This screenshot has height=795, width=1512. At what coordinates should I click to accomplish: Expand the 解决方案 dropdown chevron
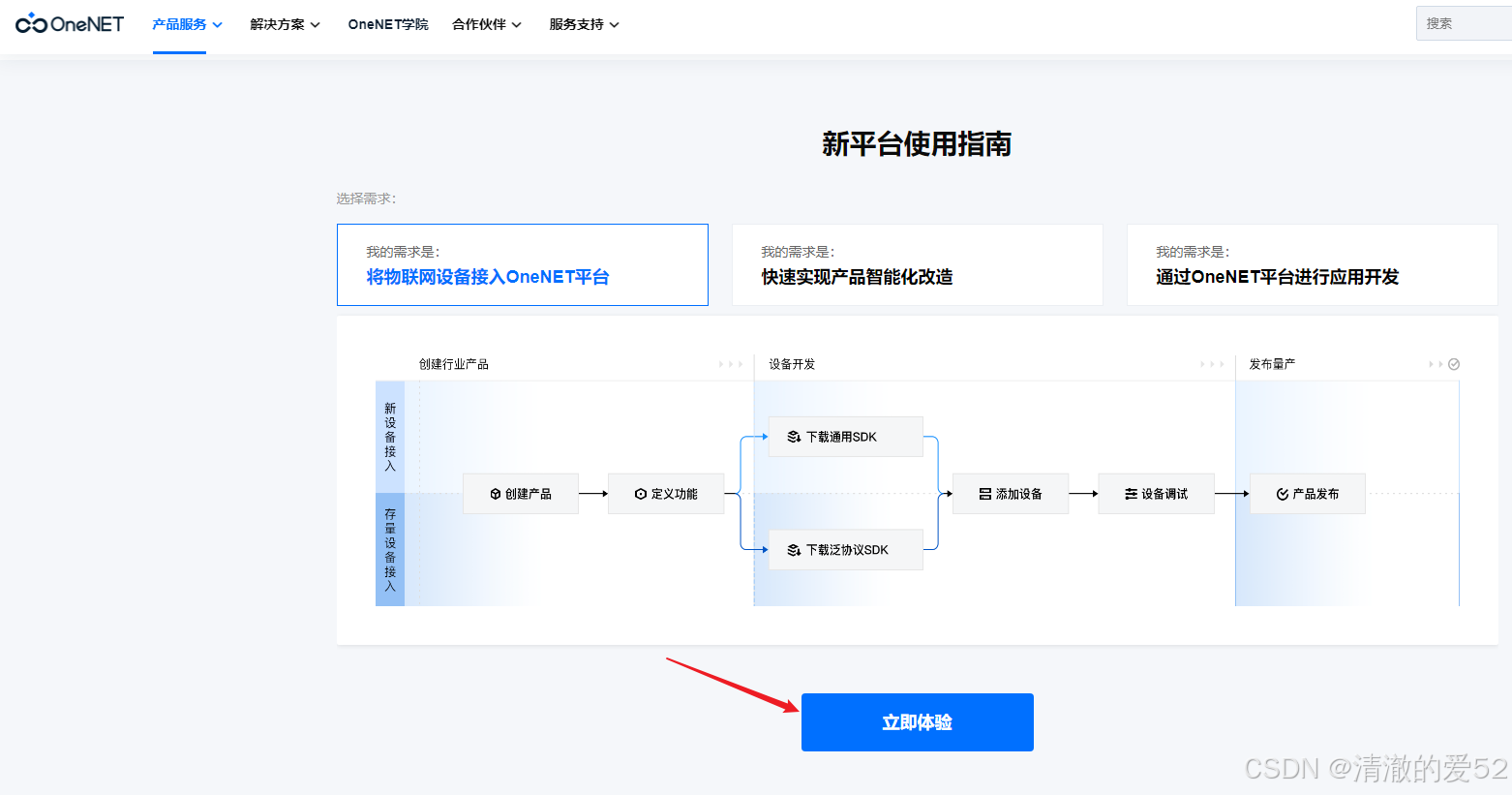316,25
